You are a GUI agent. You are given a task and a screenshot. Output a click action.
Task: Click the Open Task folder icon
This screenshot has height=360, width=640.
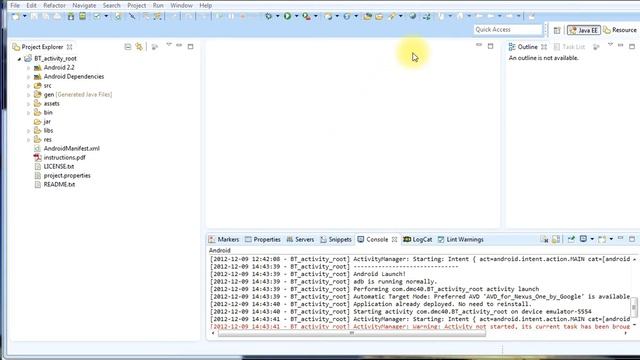pos(379,16)
